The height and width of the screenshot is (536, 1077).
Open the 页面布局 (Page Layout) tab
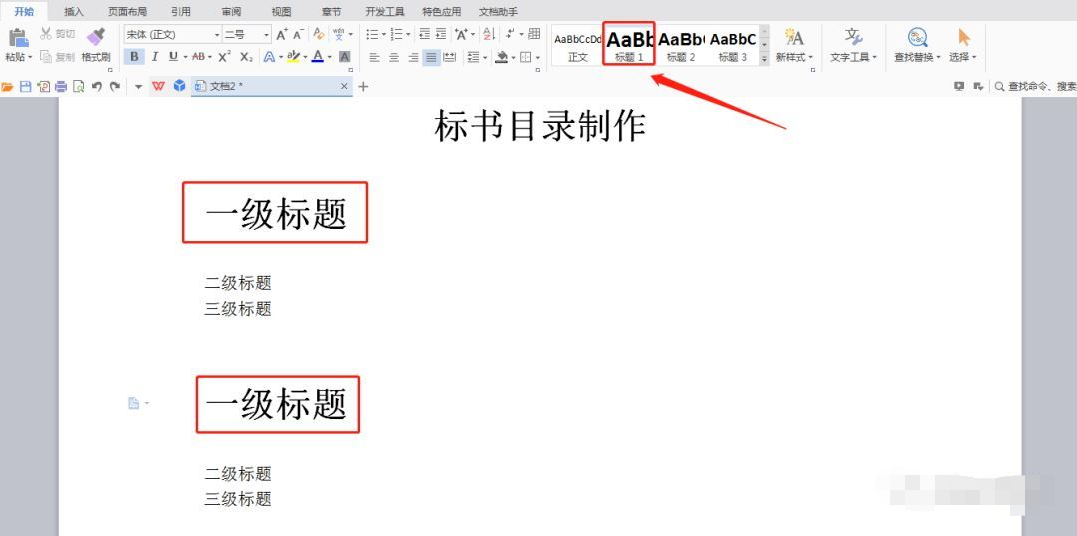(x=127, y=12)
